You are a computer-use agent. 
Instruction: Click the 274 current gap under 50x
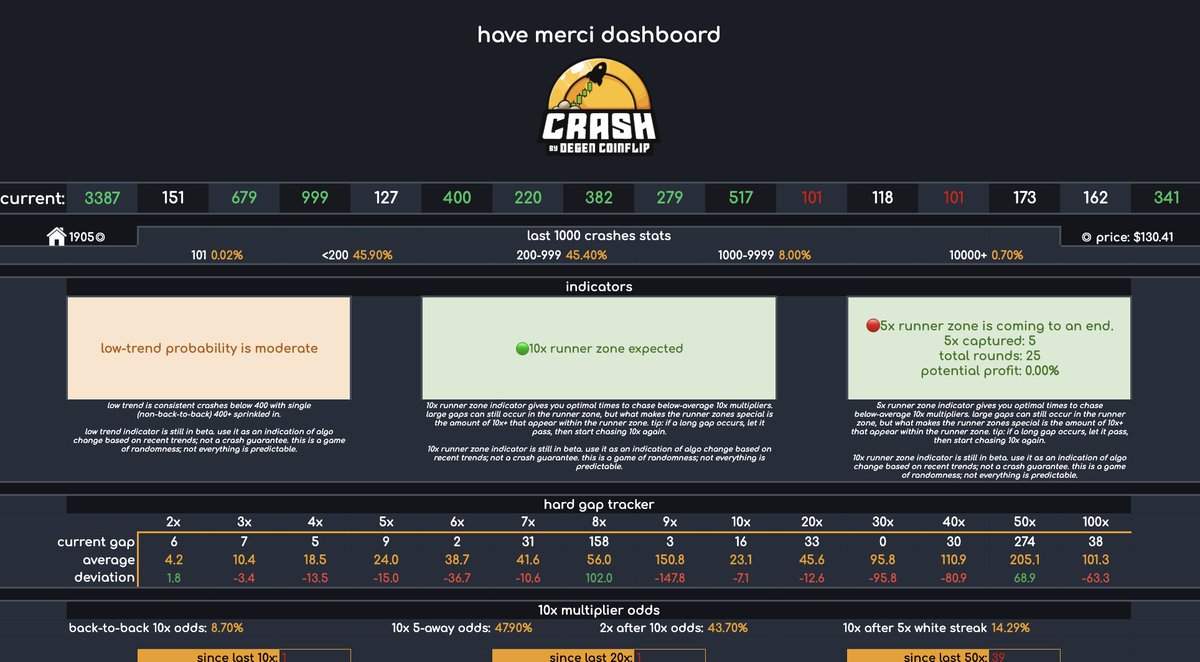pyautogui.click(x=1025, y=541)
